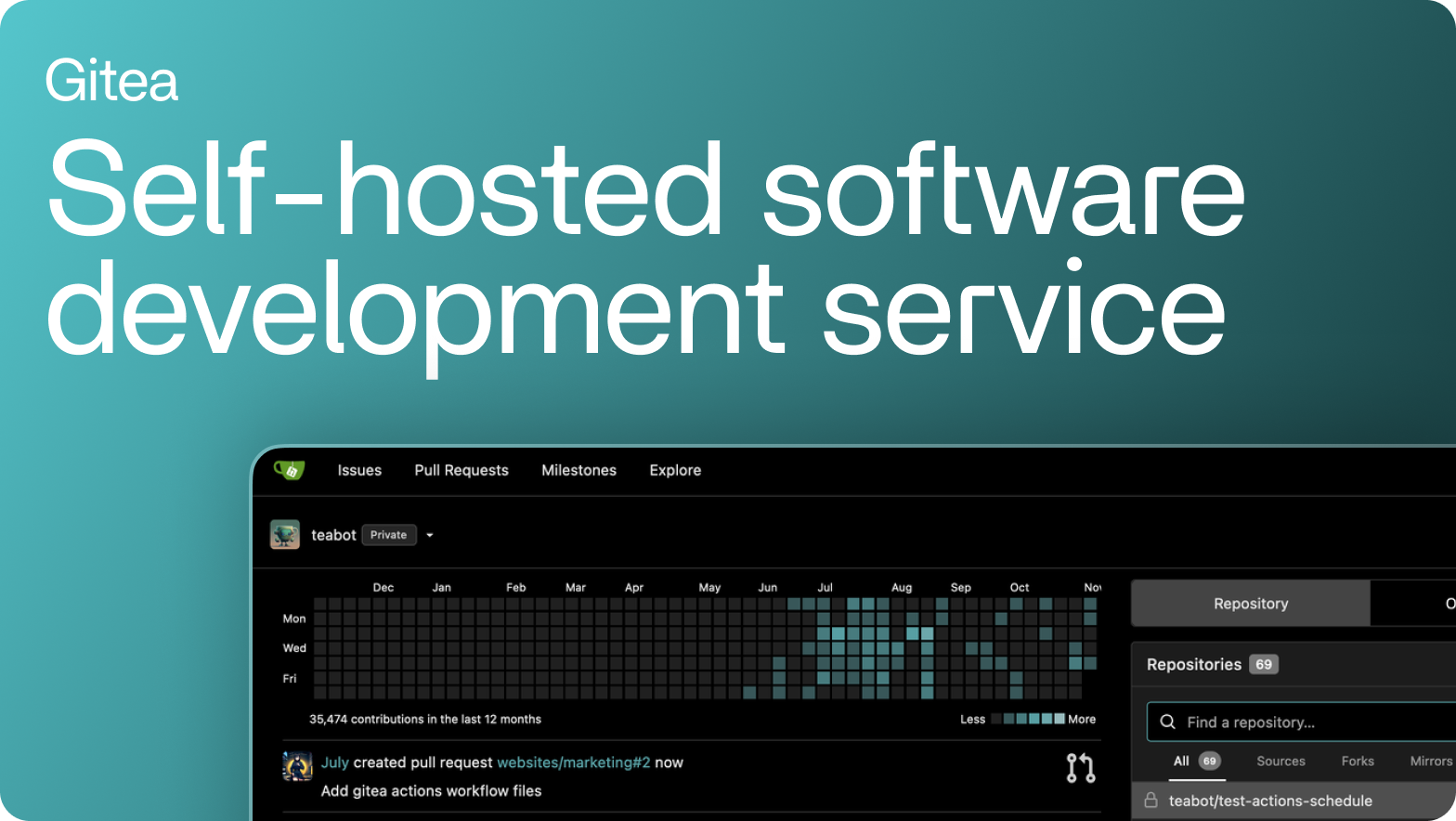Open Explore in the top navigation
The width and height of the screenshot is (1456, 821).
(x=675, y=470)
